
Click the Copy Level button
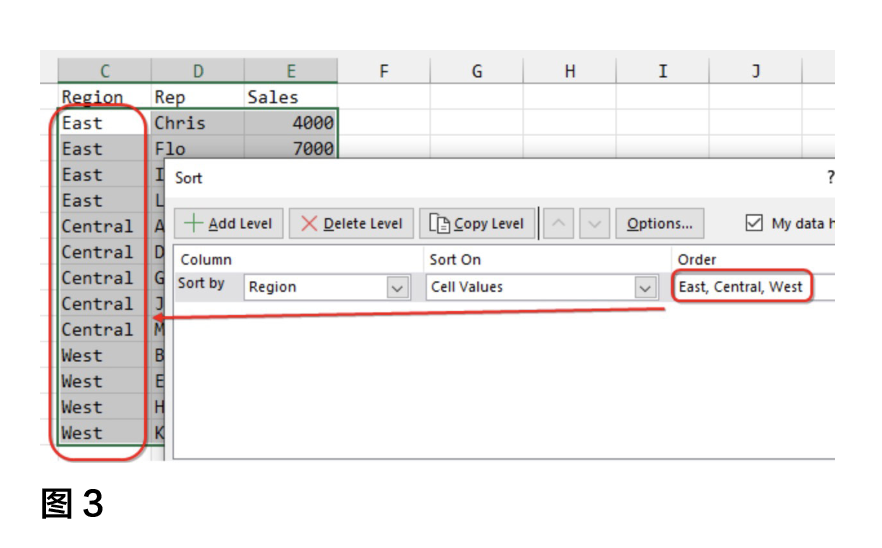click(477, 224)
